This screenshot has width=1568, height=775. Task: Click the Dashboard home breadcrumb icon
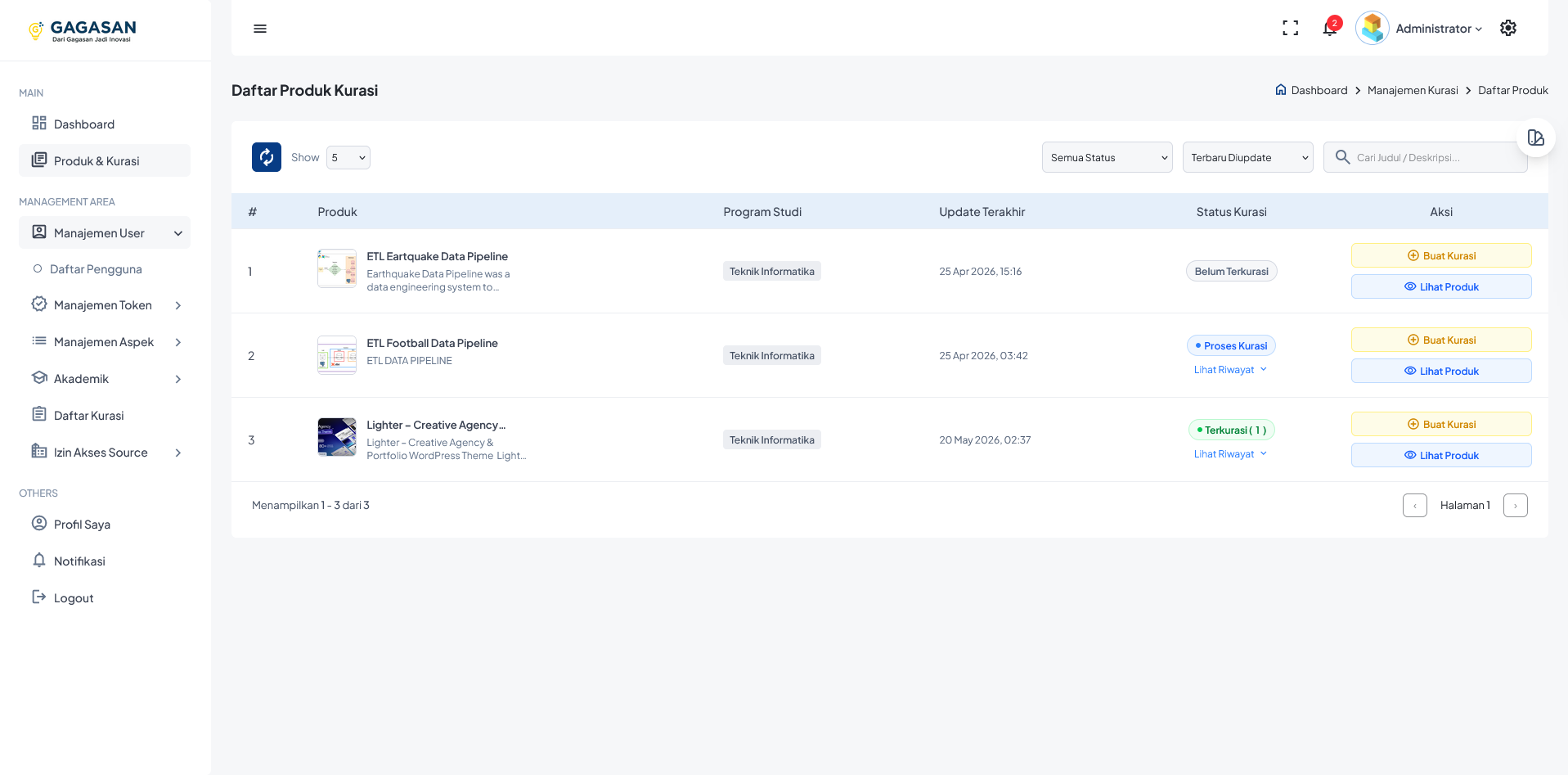(x=1281, y=90)
